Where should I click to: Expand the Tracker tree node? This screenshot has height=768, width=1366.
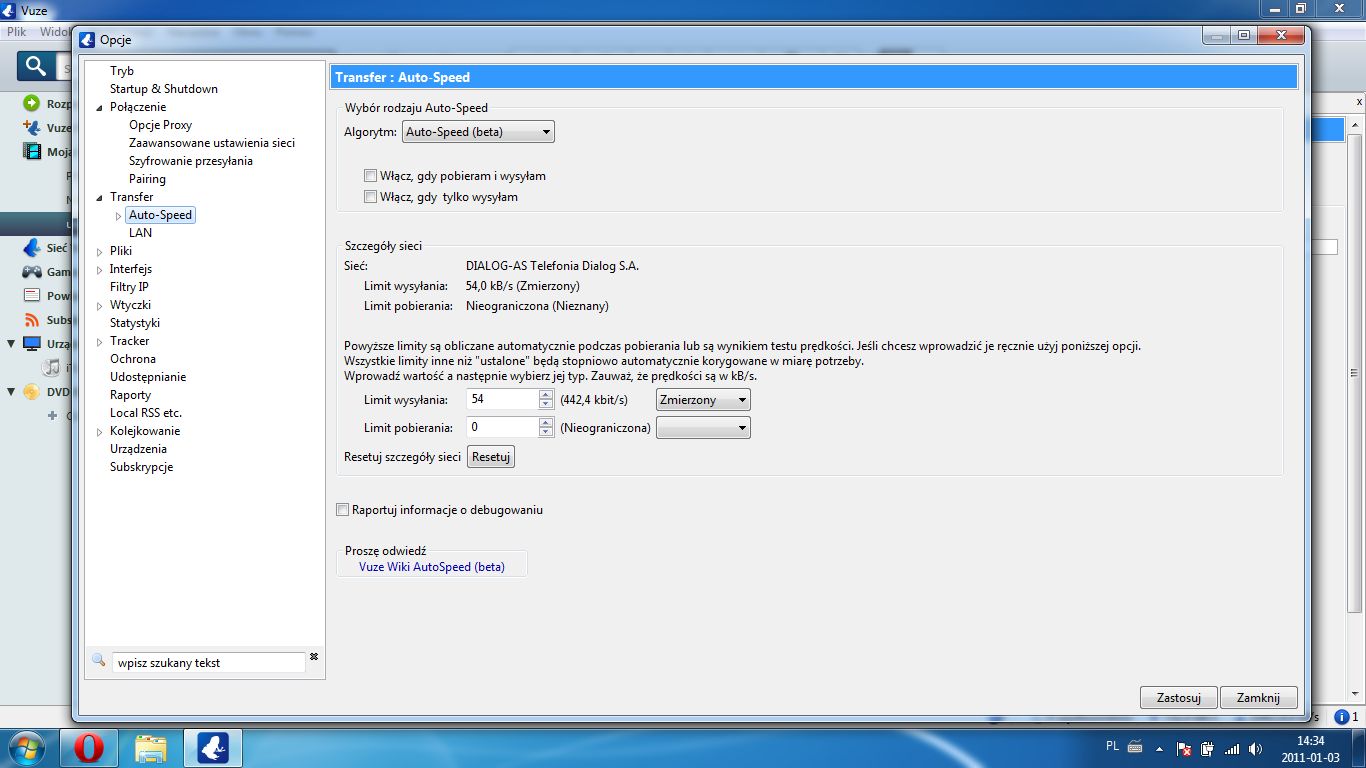99,341
